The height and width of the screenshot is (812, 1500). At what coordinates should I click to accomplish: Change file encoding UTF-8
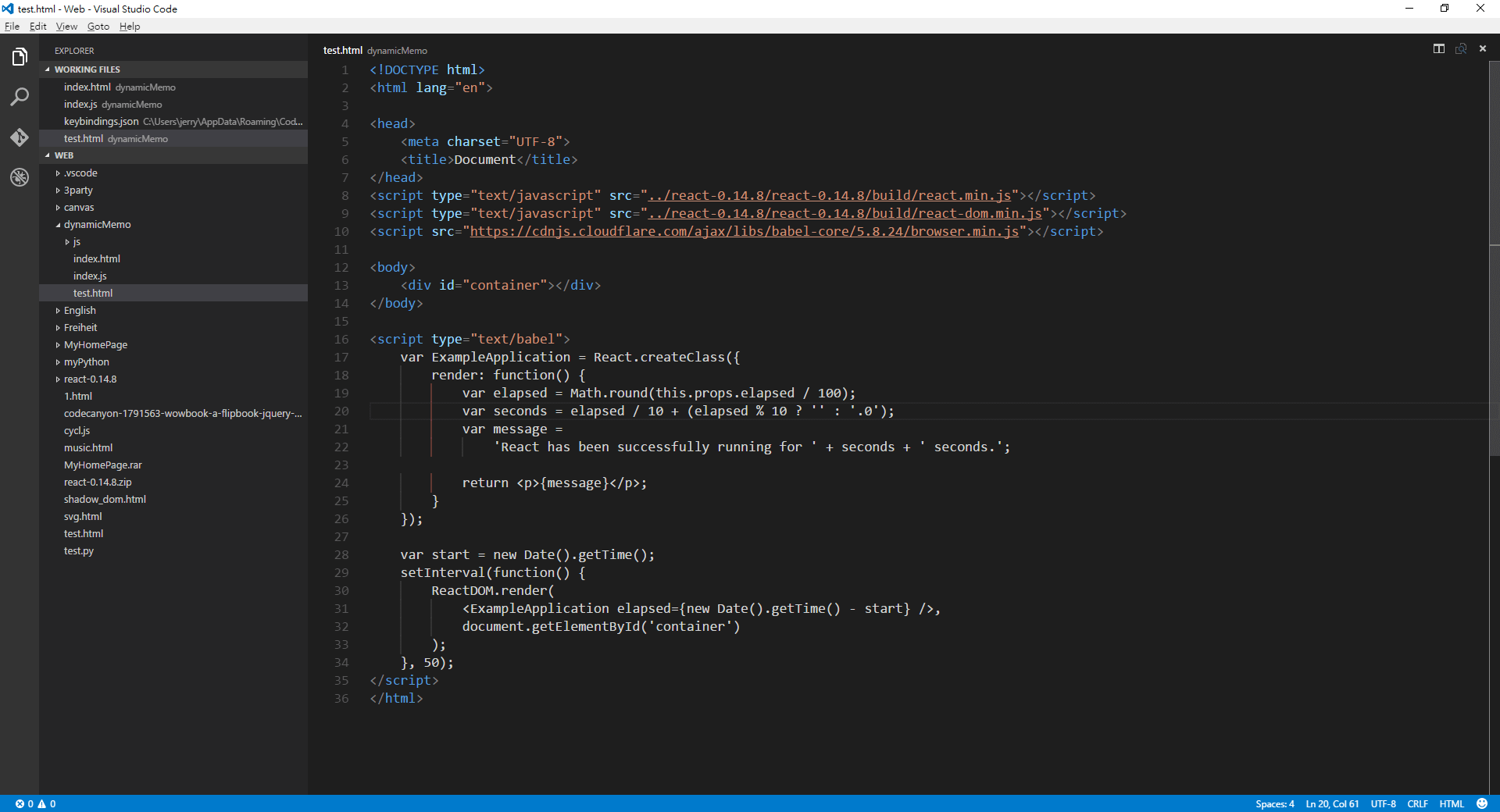tap(1383, 803)
